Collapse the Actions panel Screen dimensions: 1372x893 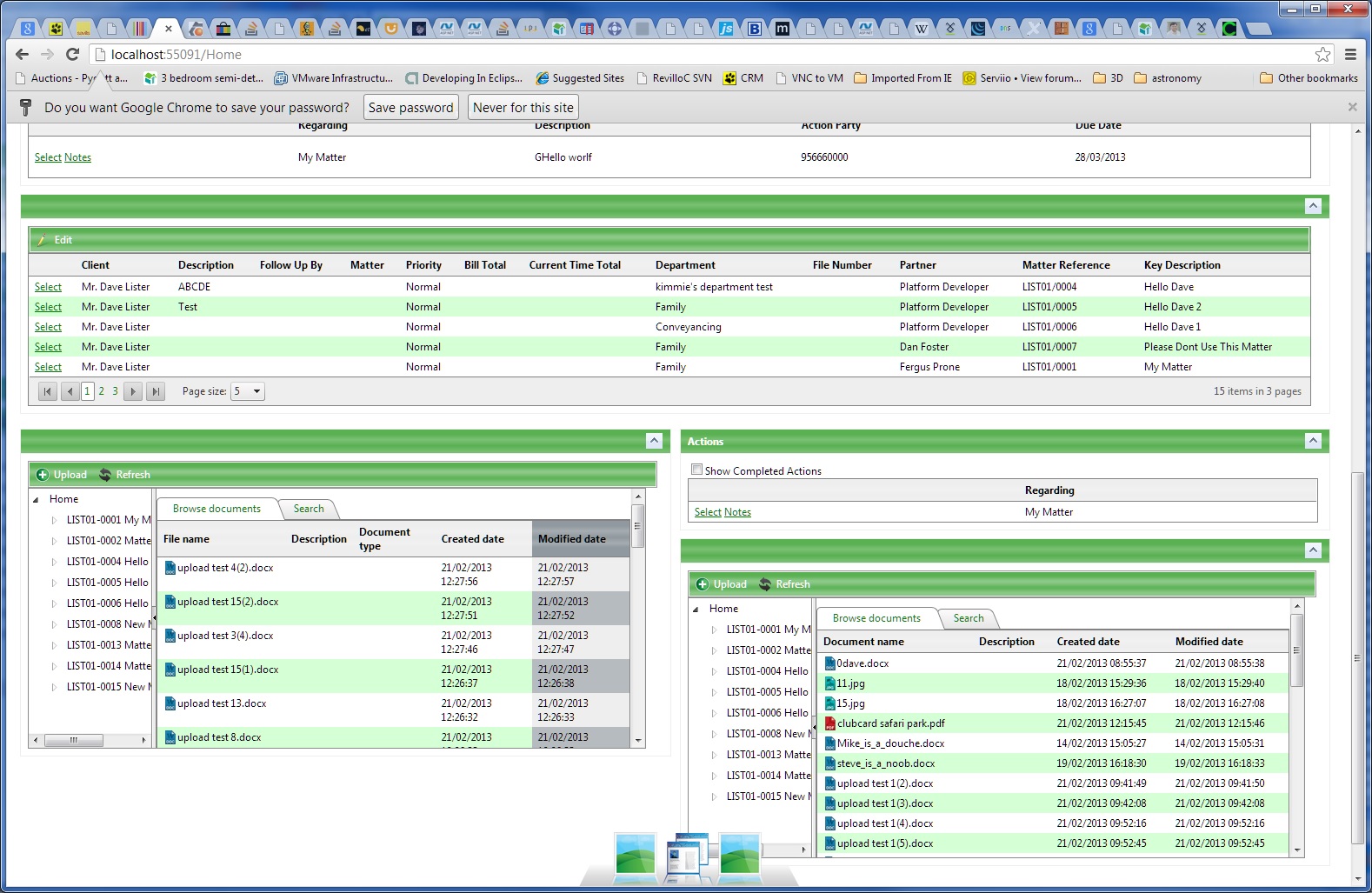pos(1313,441)
